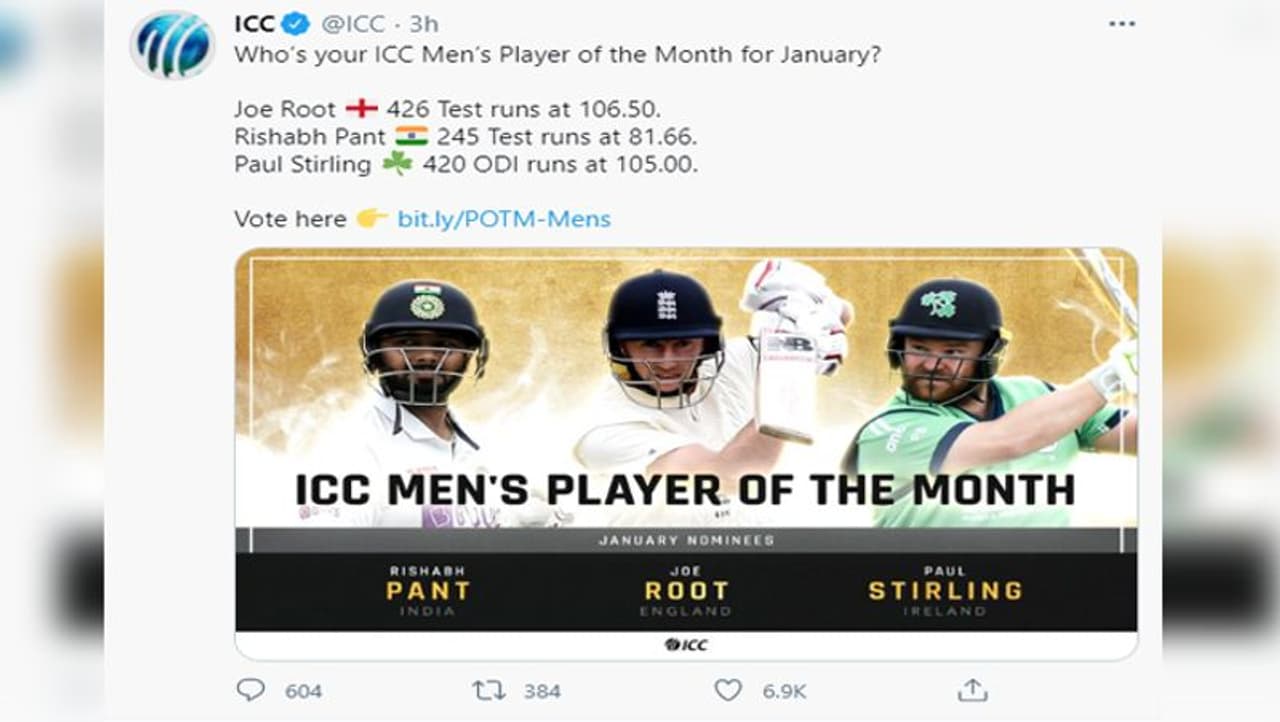Click the ICC logo below nominees
1280x722 pixels.
[686, 645]
